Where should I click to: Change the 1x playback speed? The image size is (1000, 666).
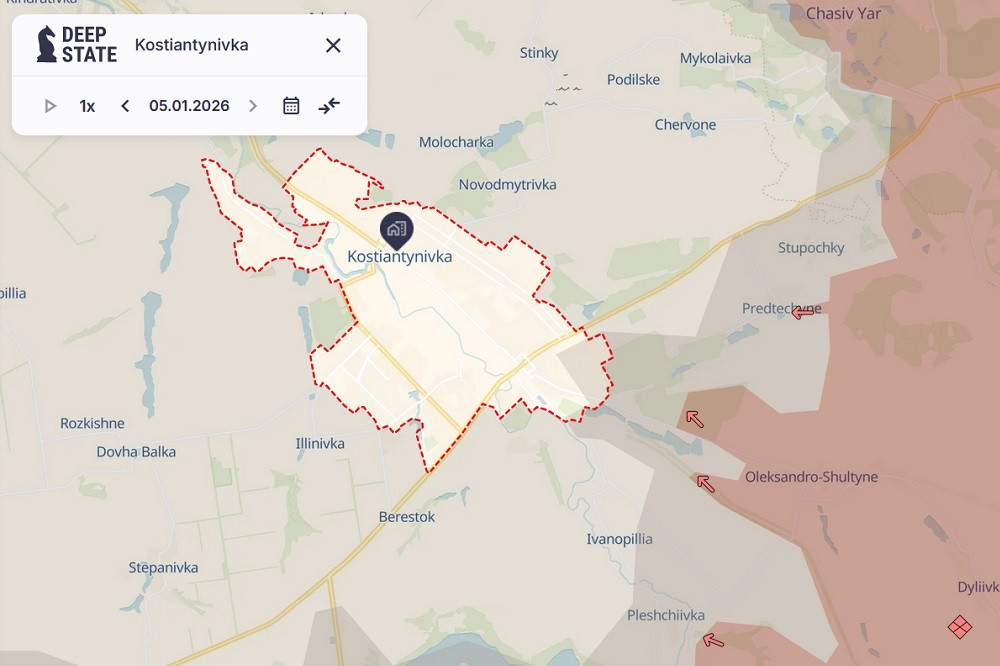pyautogui.click(x=87, y=106)
